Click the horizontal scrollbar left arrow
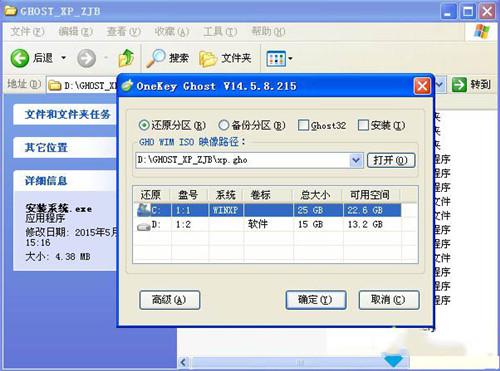 tap(184, 362)
